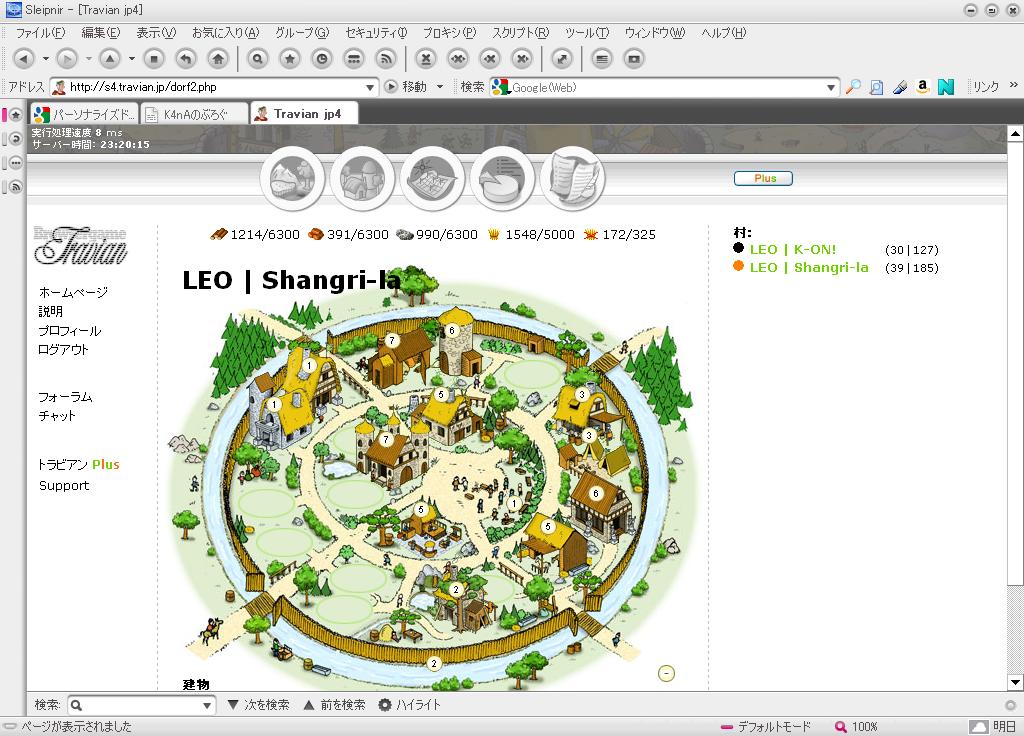Click the blue N search engine icon
Image resolution: width=1024 pixels, height=736 pixels.
(946, 87)
